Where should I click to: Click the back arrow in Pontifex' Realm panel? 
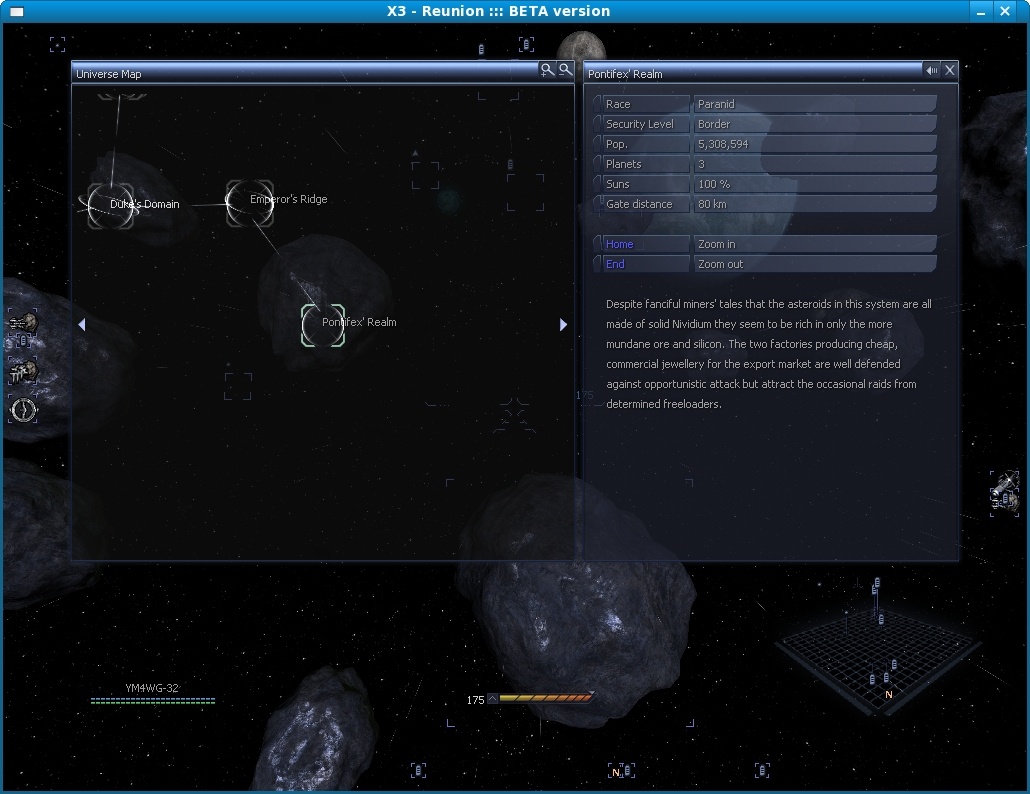click(x=931, y=70)
